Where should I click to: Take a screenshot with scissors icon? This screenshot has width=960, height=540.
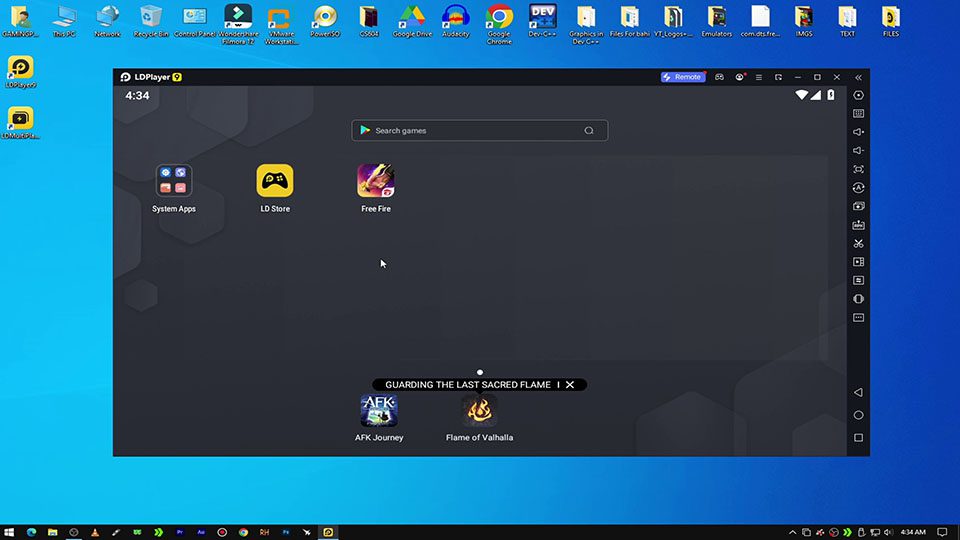coord(858,244)
